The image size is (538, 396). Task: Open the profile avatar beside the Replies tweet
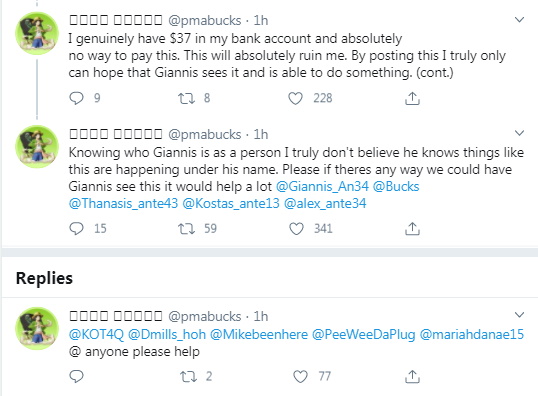click(37, 328)
